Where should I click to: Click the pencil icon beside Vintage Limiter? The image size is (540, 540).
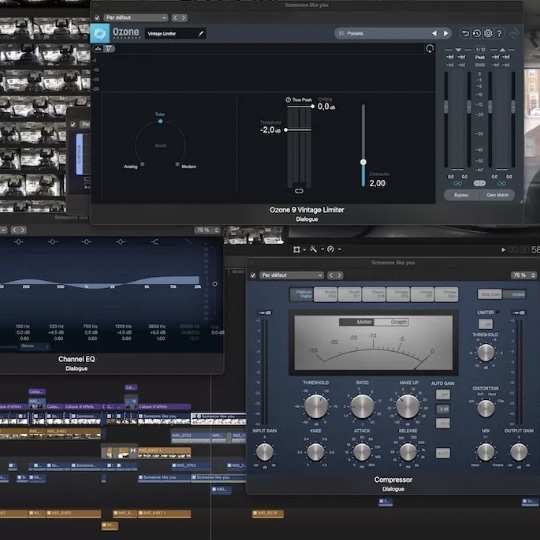pos(201,33)
